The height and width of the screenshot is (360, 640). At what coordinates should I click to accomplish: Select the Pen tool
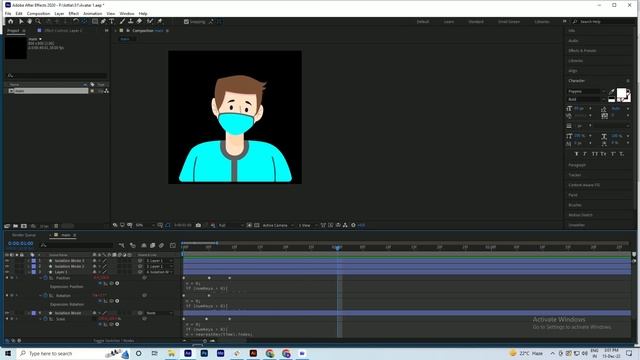tap(103, 22)
